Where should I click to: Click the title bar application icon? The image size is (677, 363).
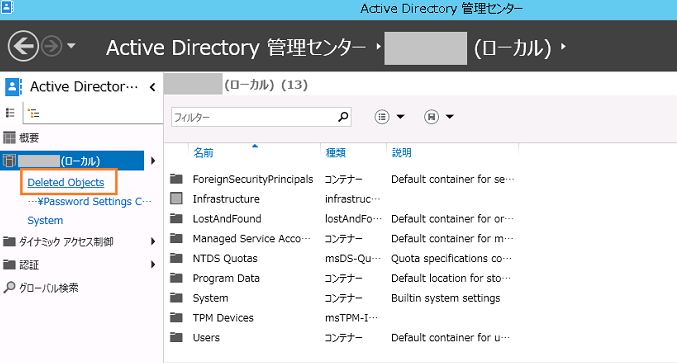(x=7, y=7)
